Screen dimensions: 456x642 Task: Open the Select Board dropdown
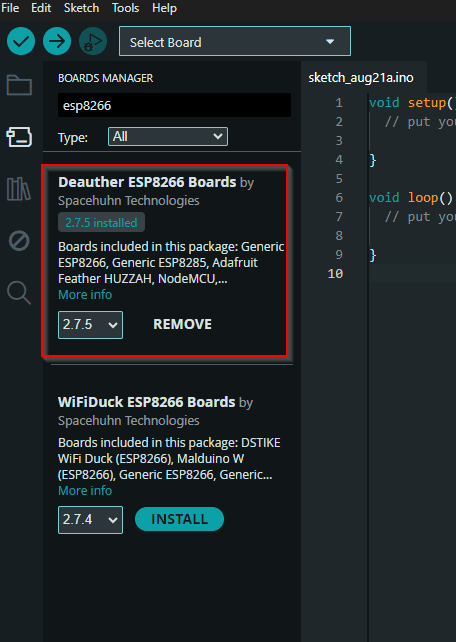pyautogui.click(x=235, y=41)
